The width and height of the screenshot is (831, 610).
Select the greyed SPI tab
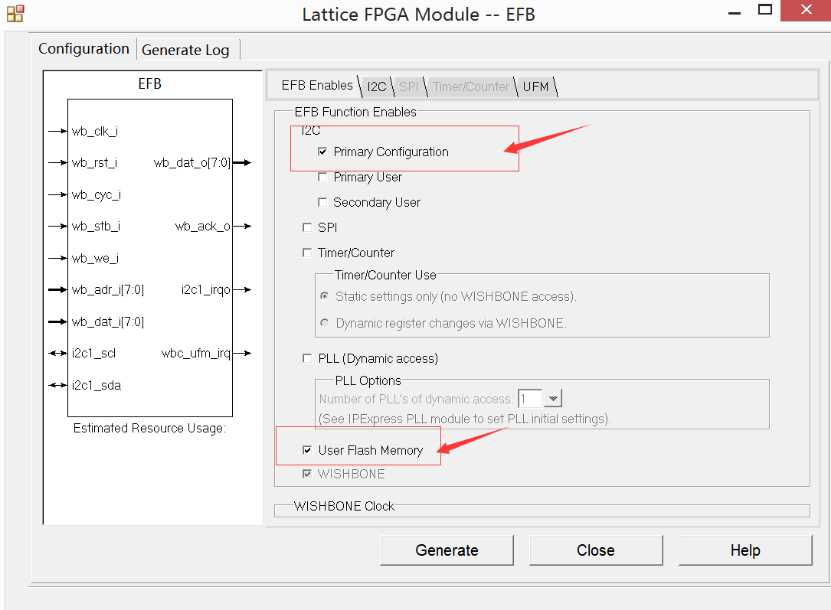(x=409, y=86)
